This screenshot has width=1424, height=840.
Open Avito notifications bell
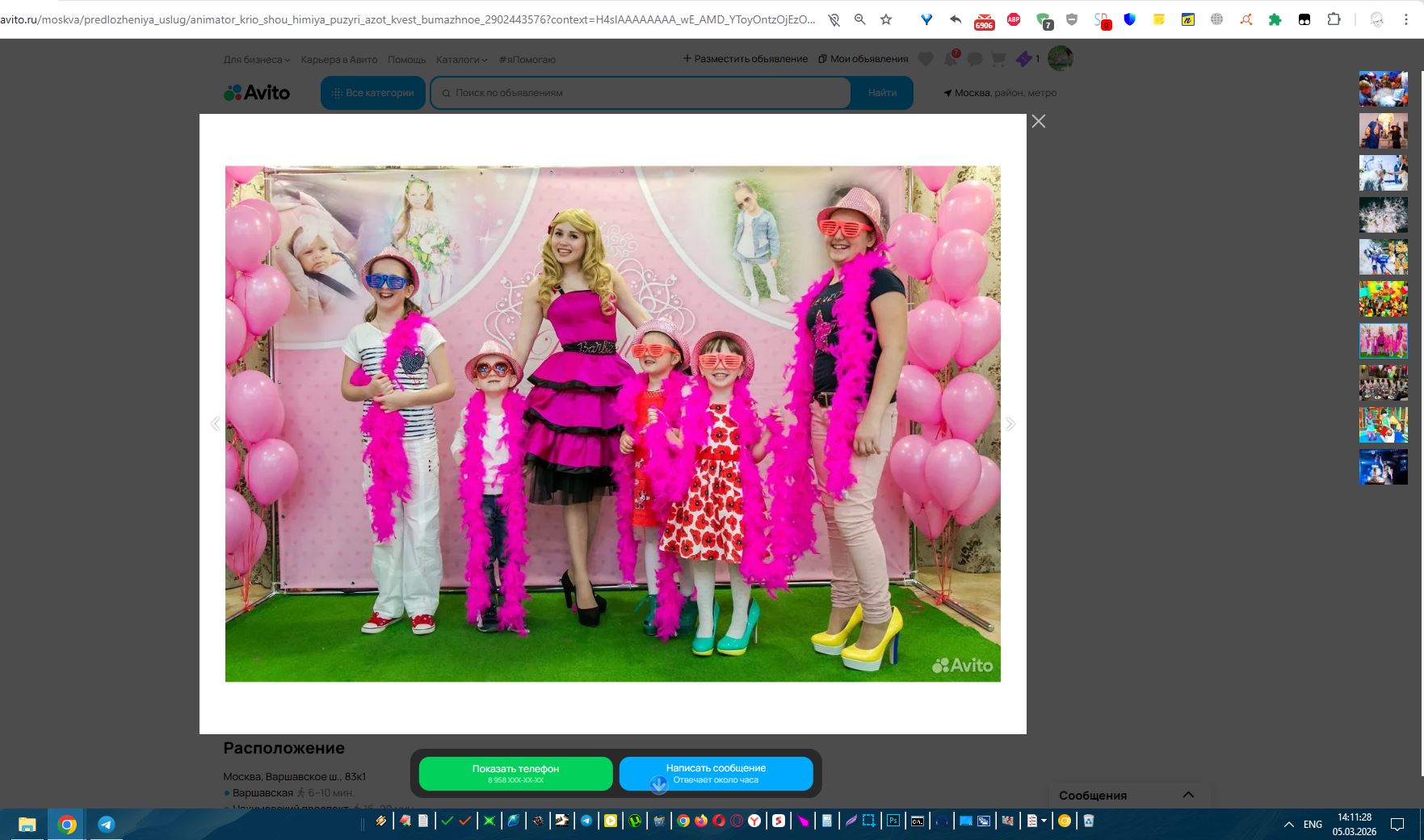951,58
